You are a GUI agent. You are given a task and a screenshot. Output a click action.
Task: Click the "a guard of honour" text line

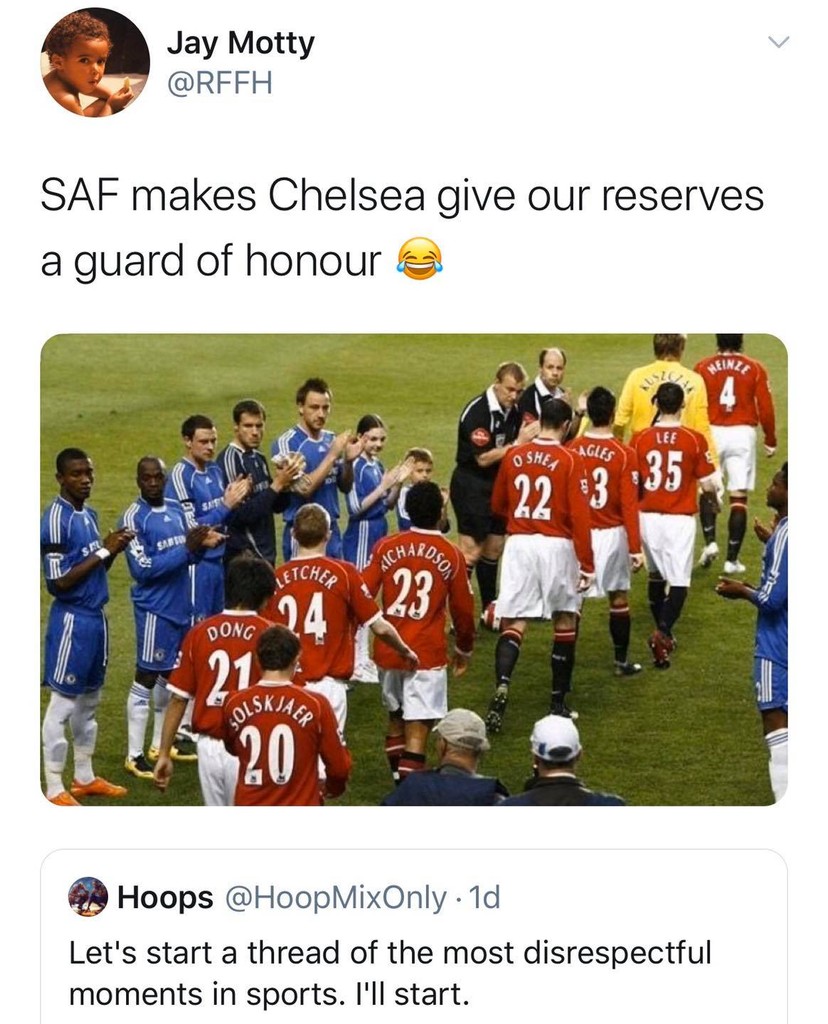click(211, 261)
